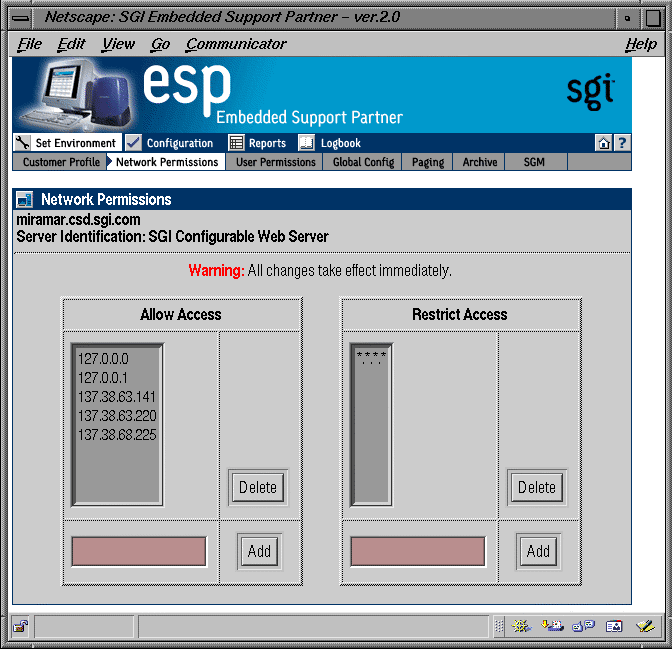Click the Logbook book icon
The width and height of the screenshot is (672, 649).
tap(306, 143)
